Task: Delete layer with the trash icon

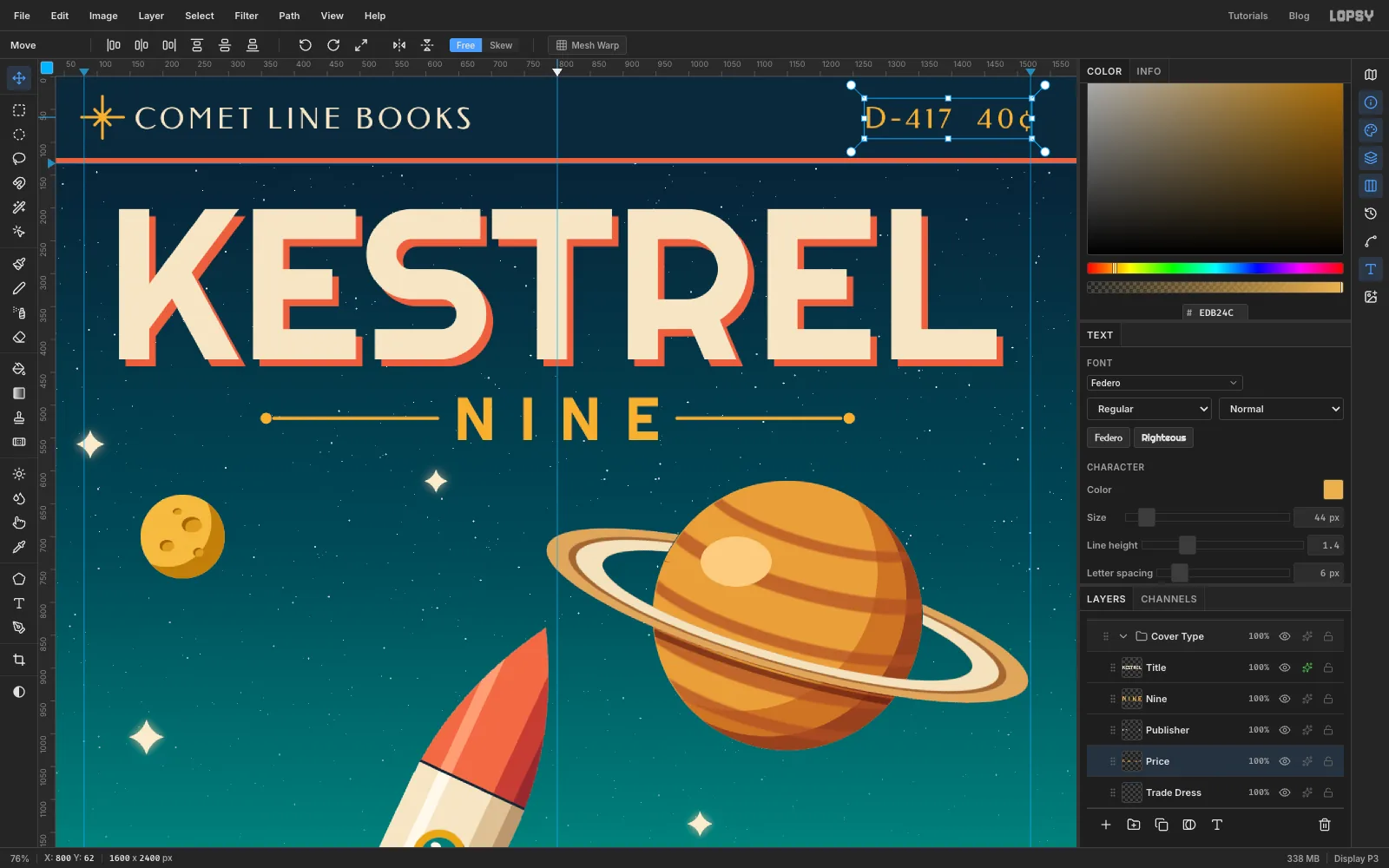Action: coord(1325,825)
